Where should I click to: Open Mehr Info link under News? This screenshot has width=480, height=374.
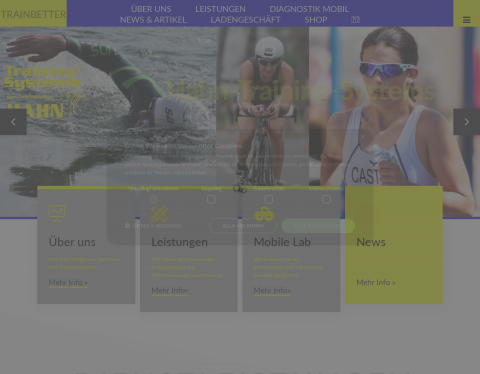click(x=376, y=282)
